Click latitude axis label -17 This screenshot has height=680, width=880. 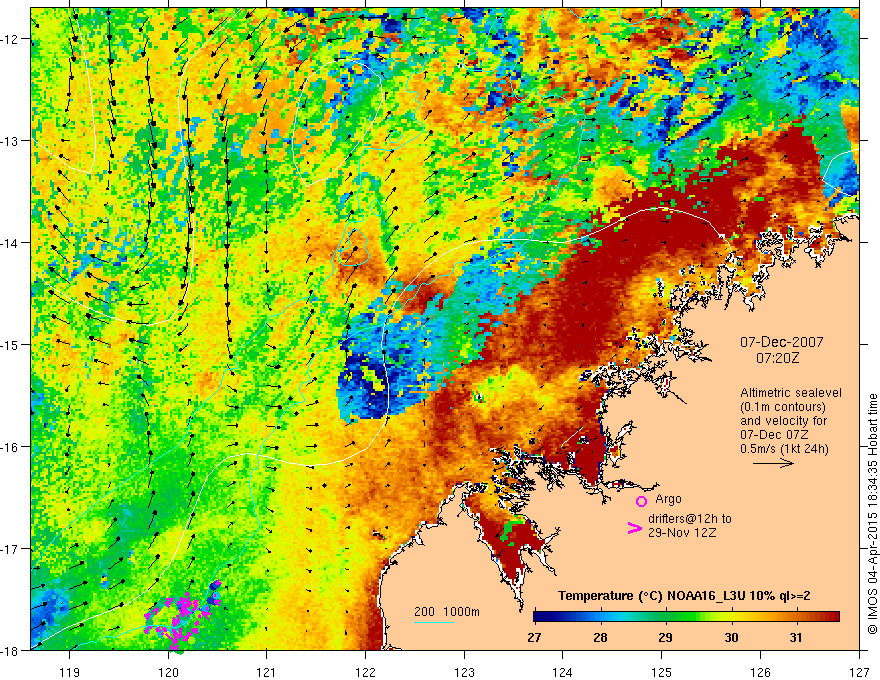(11, 549)
